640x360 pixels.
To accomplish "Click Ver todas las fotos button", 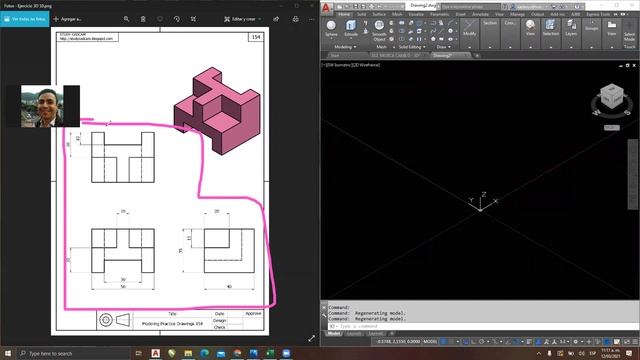I will click(24, 19).
